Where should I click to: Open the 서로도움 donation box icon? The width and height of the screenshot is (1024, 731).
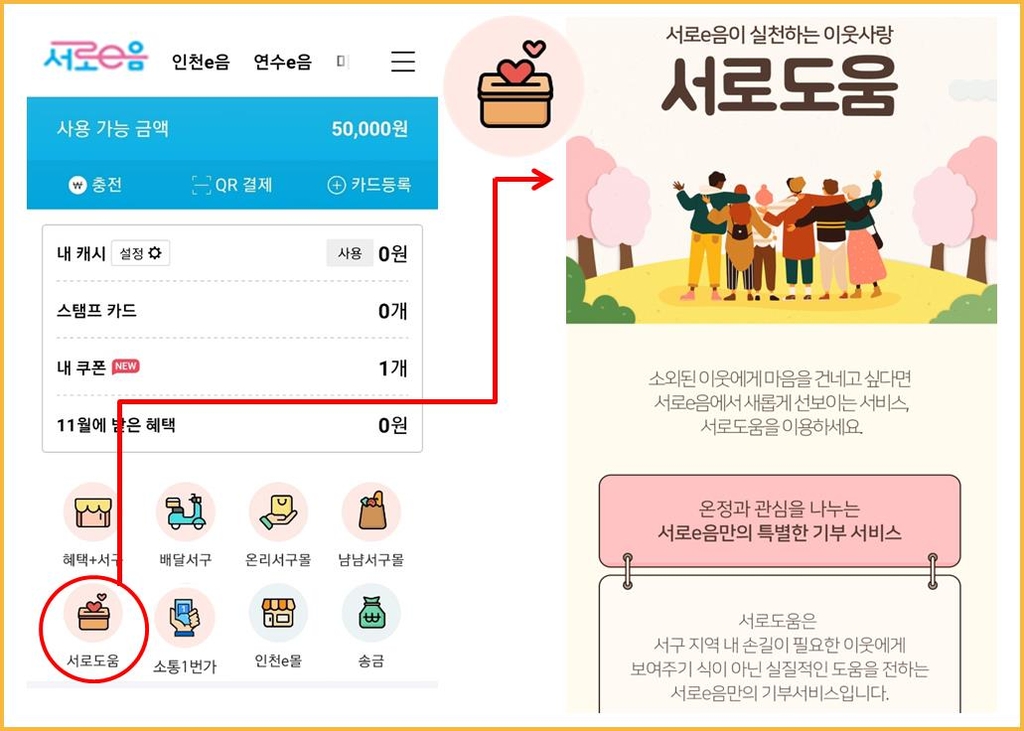[x=93, y=614]
